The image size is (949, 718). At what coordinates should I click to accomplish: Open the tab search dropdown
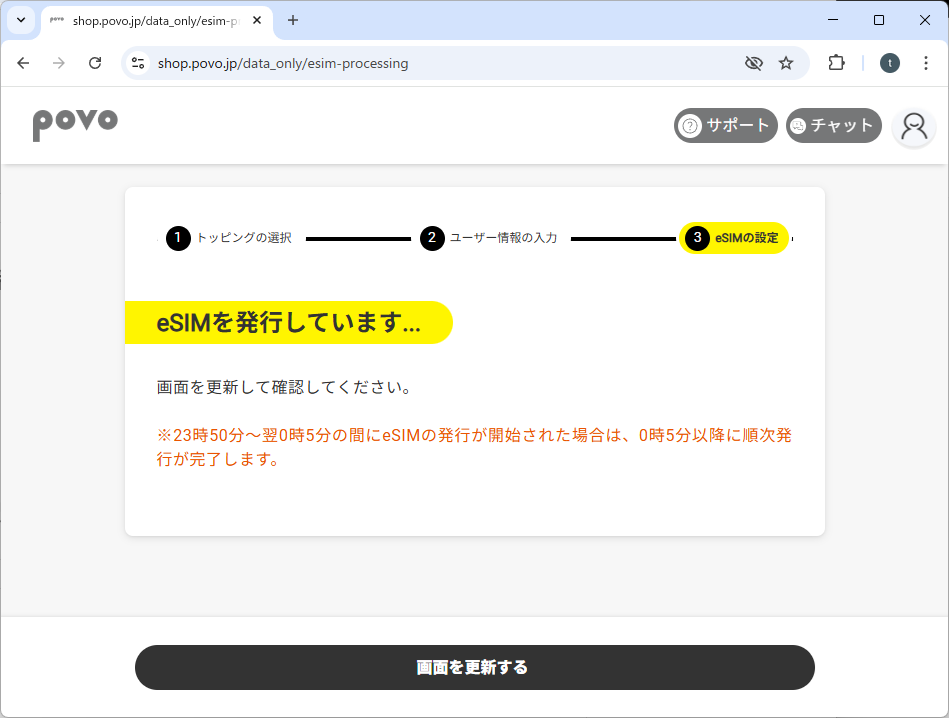pos(21,20)
